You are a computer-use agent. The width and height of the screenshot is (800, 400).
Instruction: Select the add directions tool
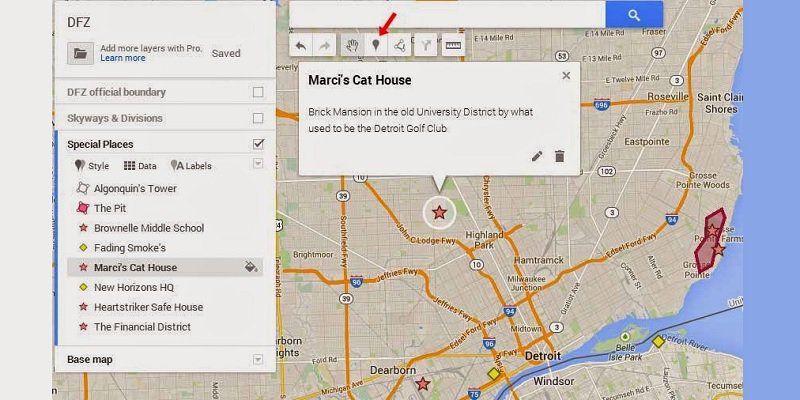pos(426,45)
